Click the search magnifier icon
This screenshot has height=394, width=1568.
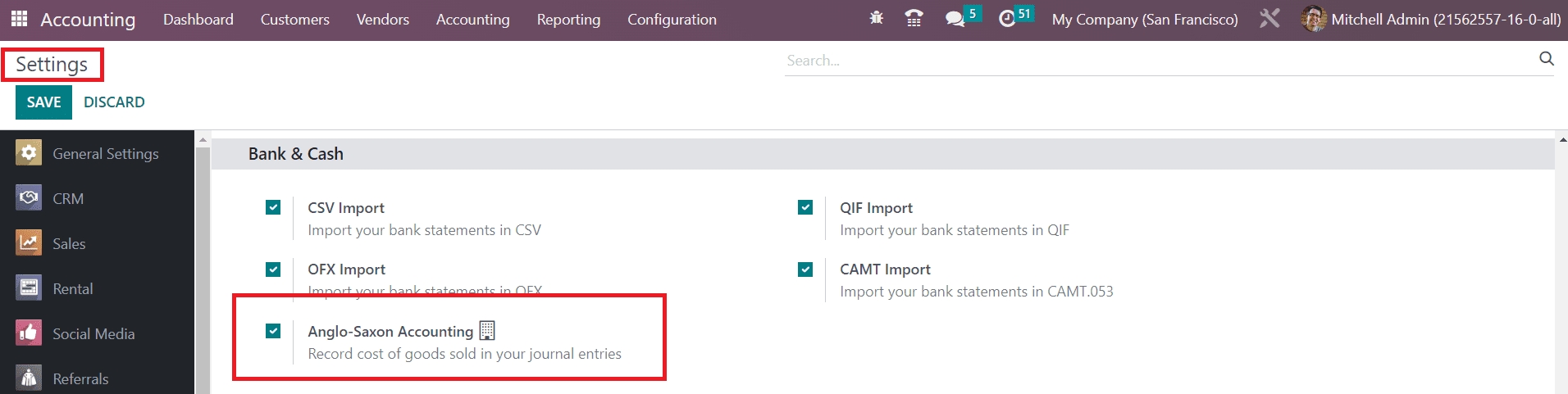click(x=1546, y=59)
